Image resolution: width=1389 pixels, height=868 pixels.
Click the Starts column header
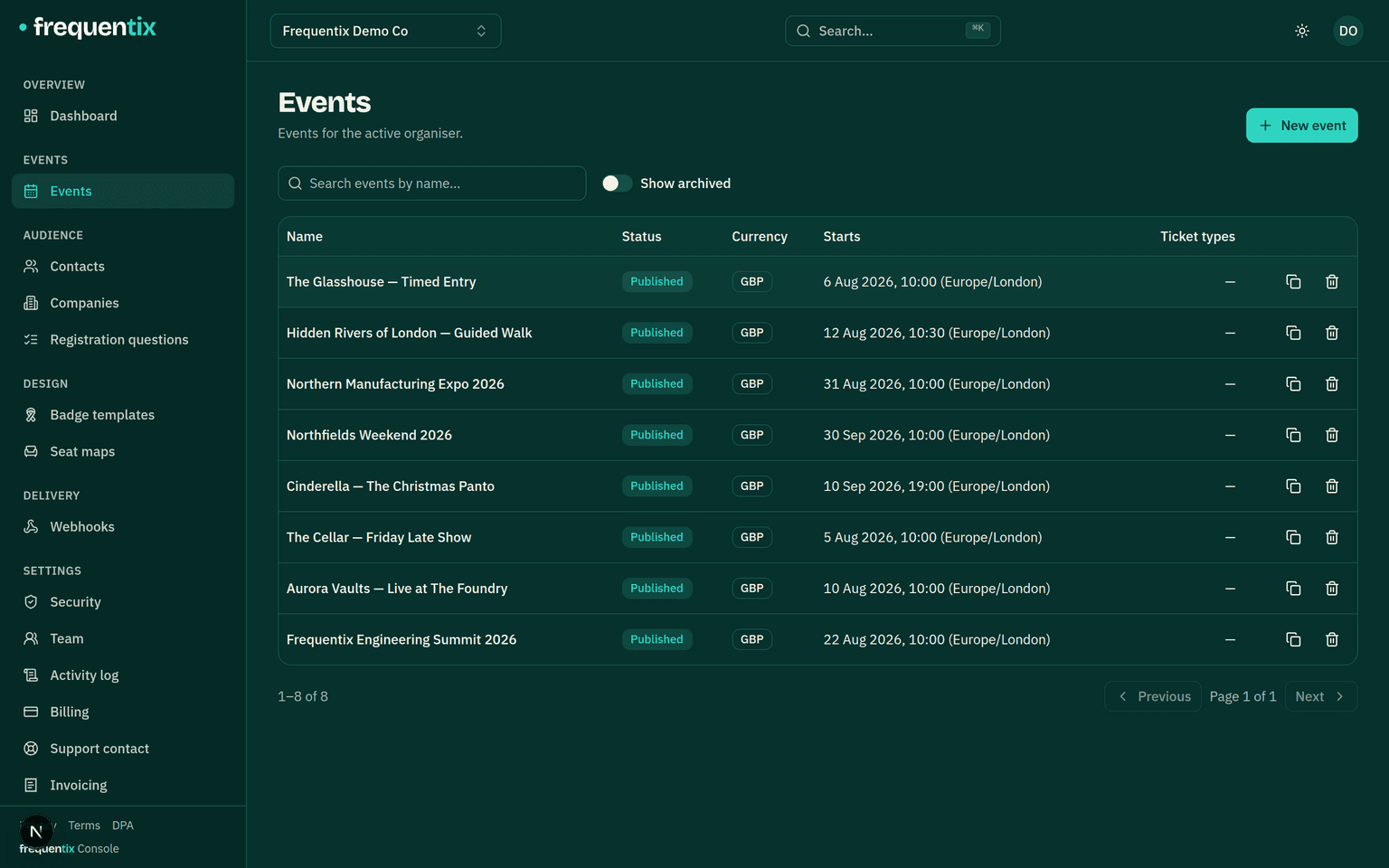(842, 237)
